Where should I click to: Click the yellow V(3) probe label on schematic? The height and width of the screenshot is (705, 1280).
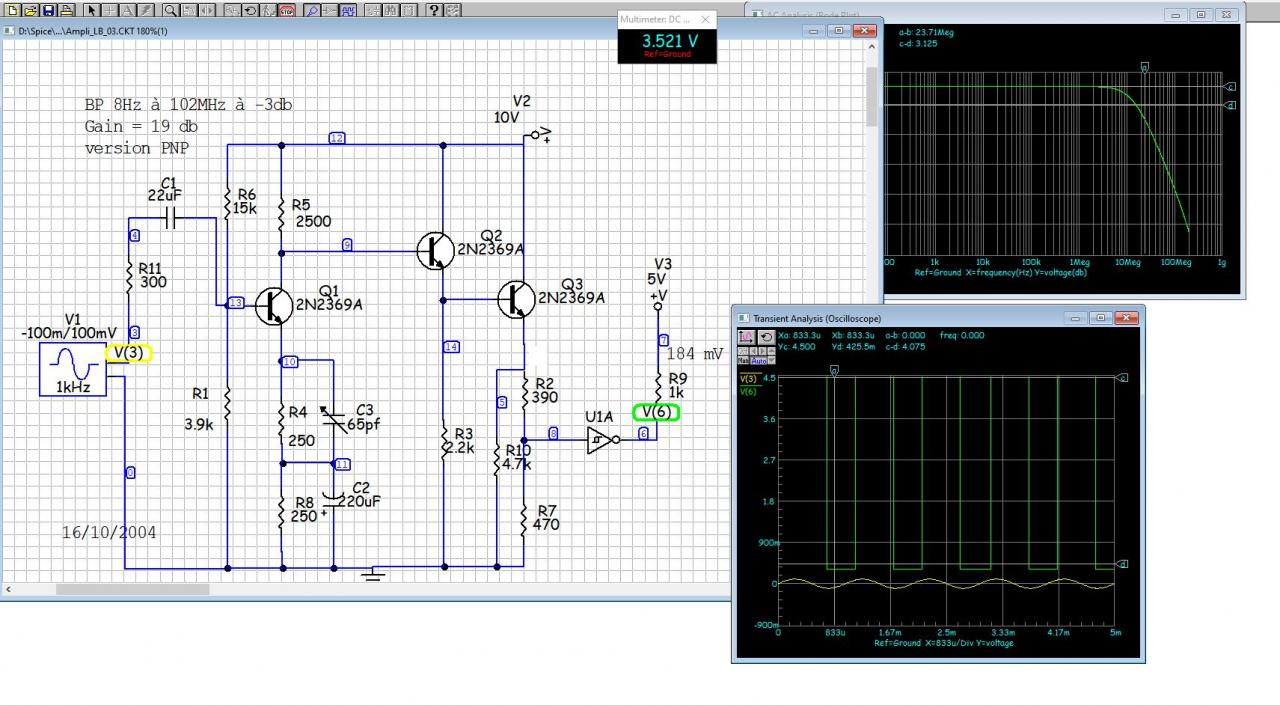click(130, 352)
